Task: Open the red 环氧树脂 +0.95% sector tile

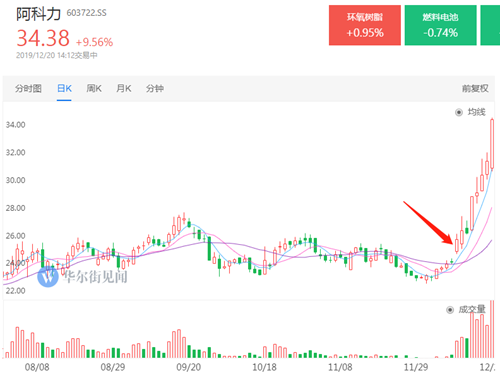Action: click(x=365, y=25)
